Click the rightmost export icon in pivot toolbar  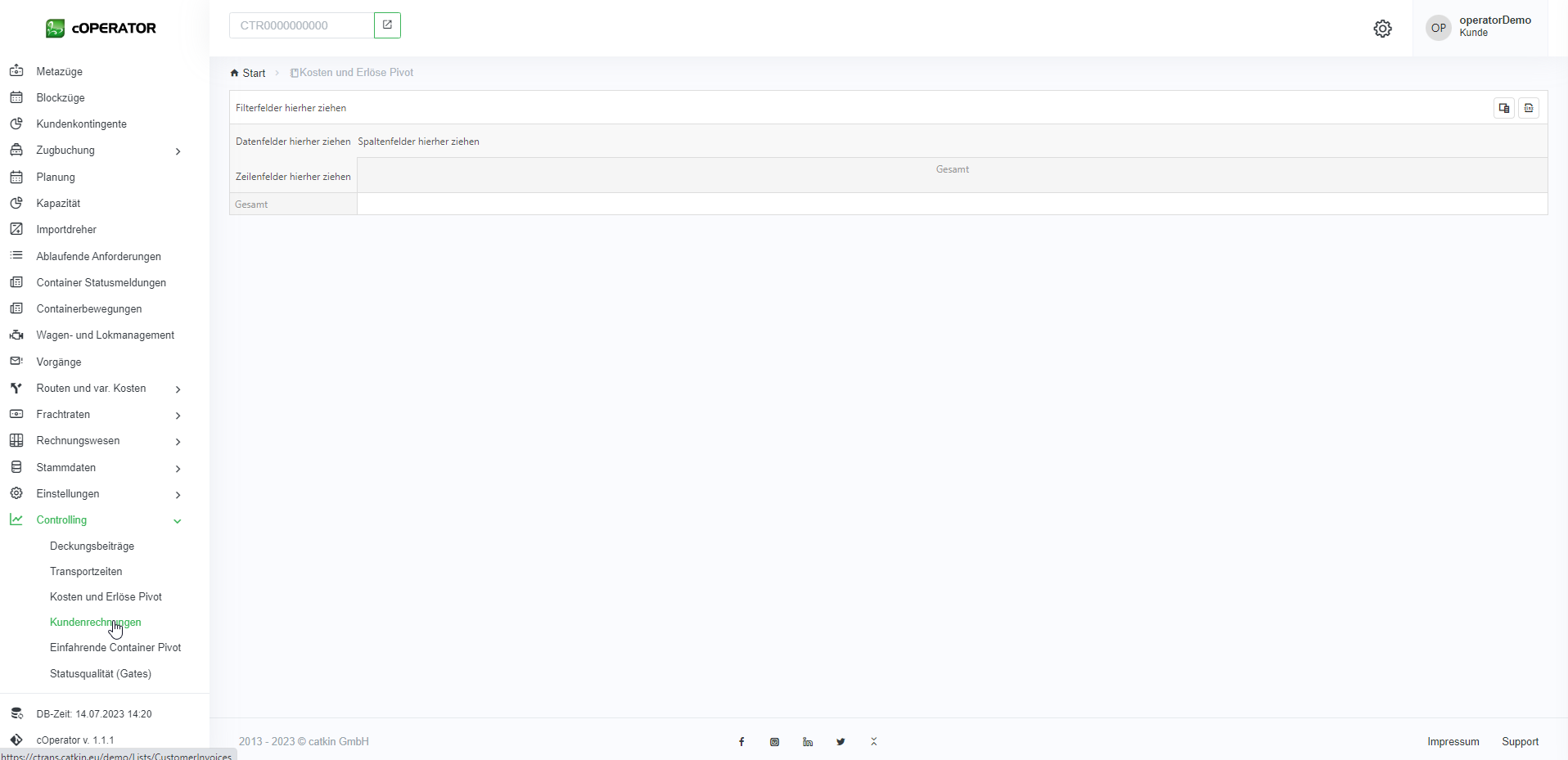click(1528, 108)
